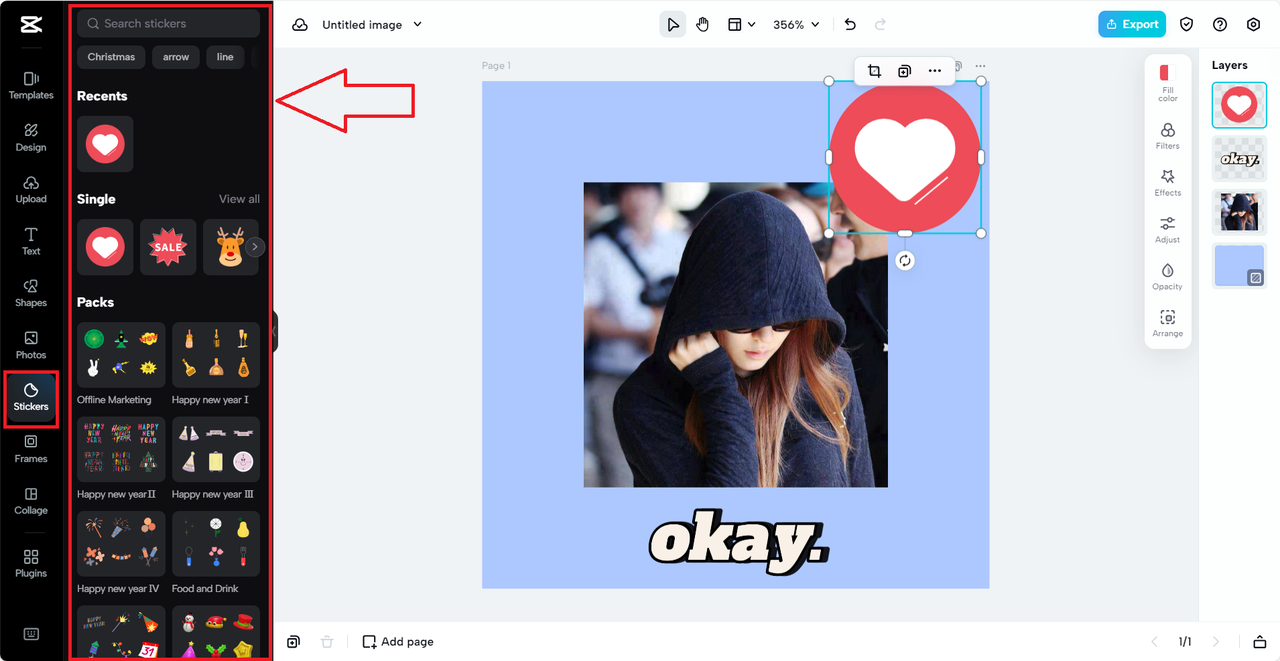Open the 356% zoom dropdown
Viewport: 1280px width, 661px height.
click(x=796, y=25)
